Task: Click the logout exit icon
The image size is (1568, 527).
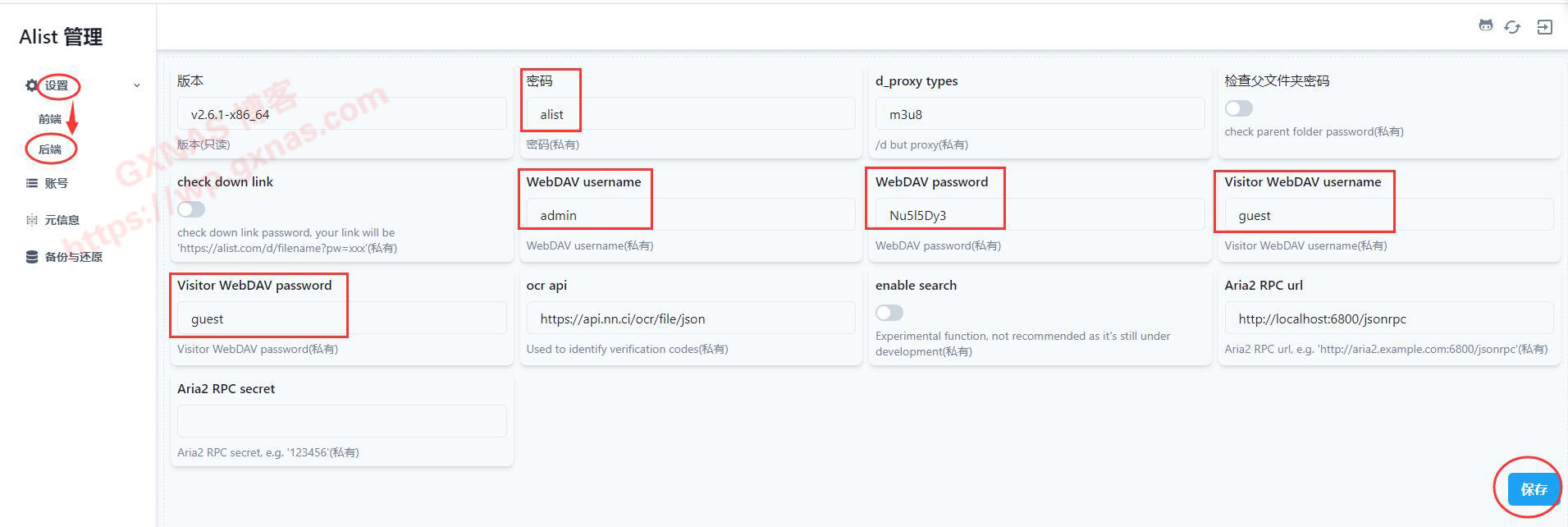Action: [1544, 27]
